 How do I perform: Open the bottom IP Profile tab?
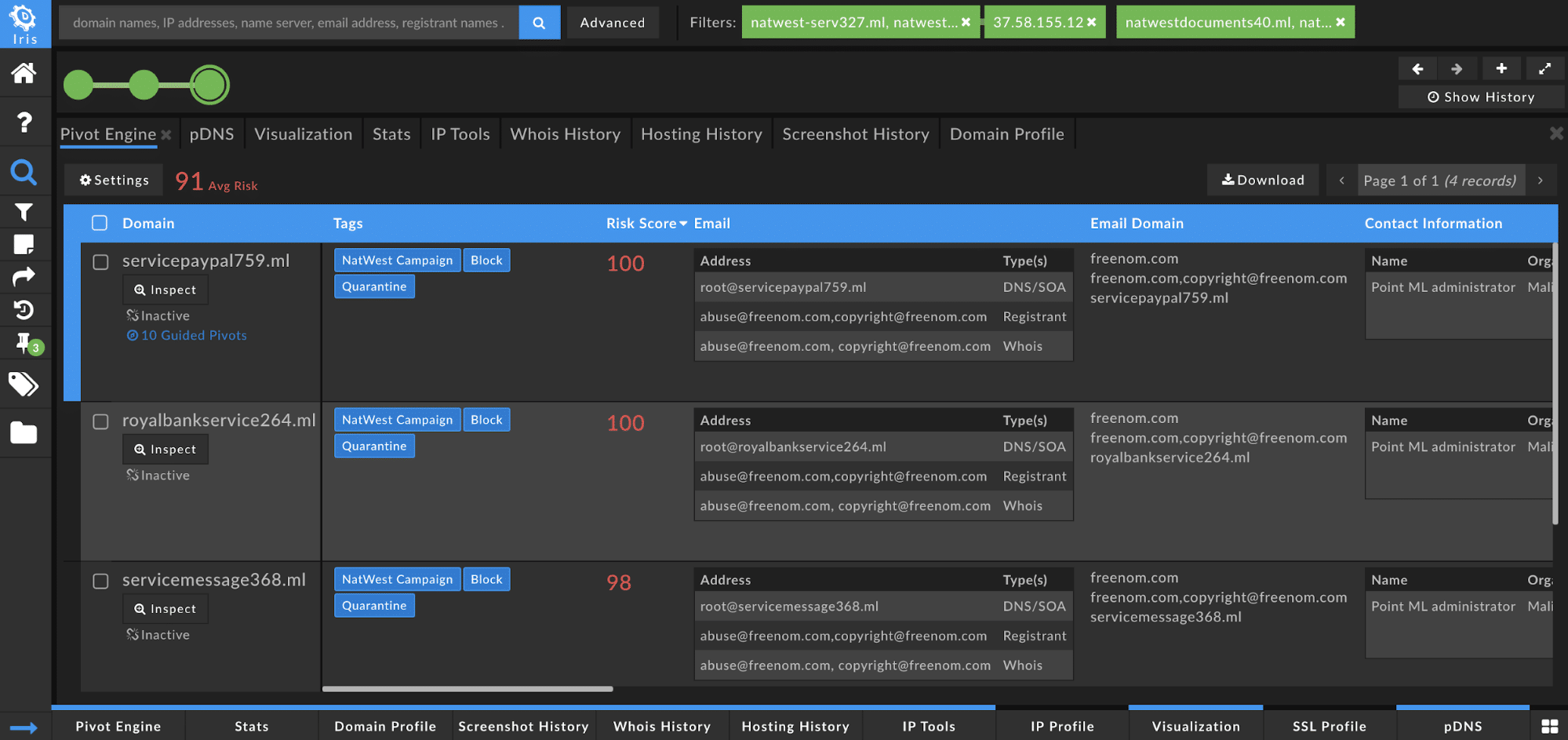1062,726
